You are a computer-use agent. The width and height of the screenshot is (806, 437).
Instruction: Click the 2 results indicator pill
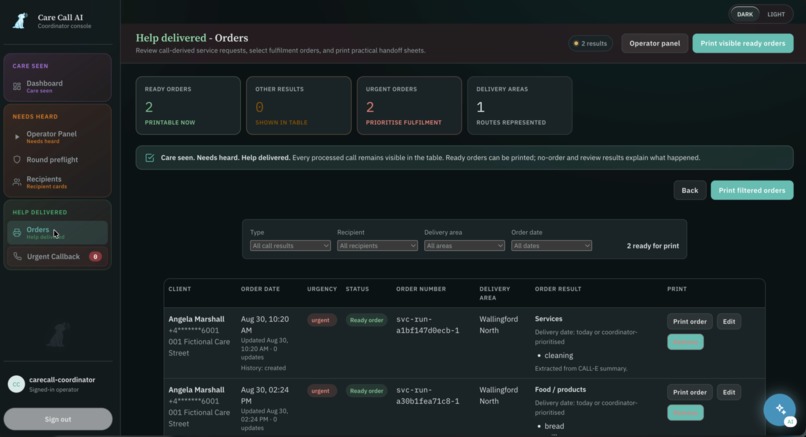coord(591,44)
